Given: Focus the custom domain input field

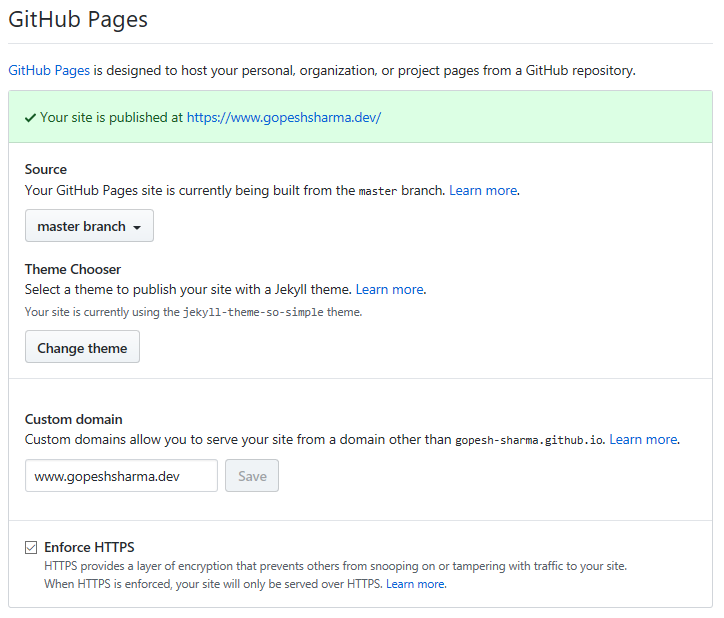Looking at the screenshot, I should [x=121, y=476].
